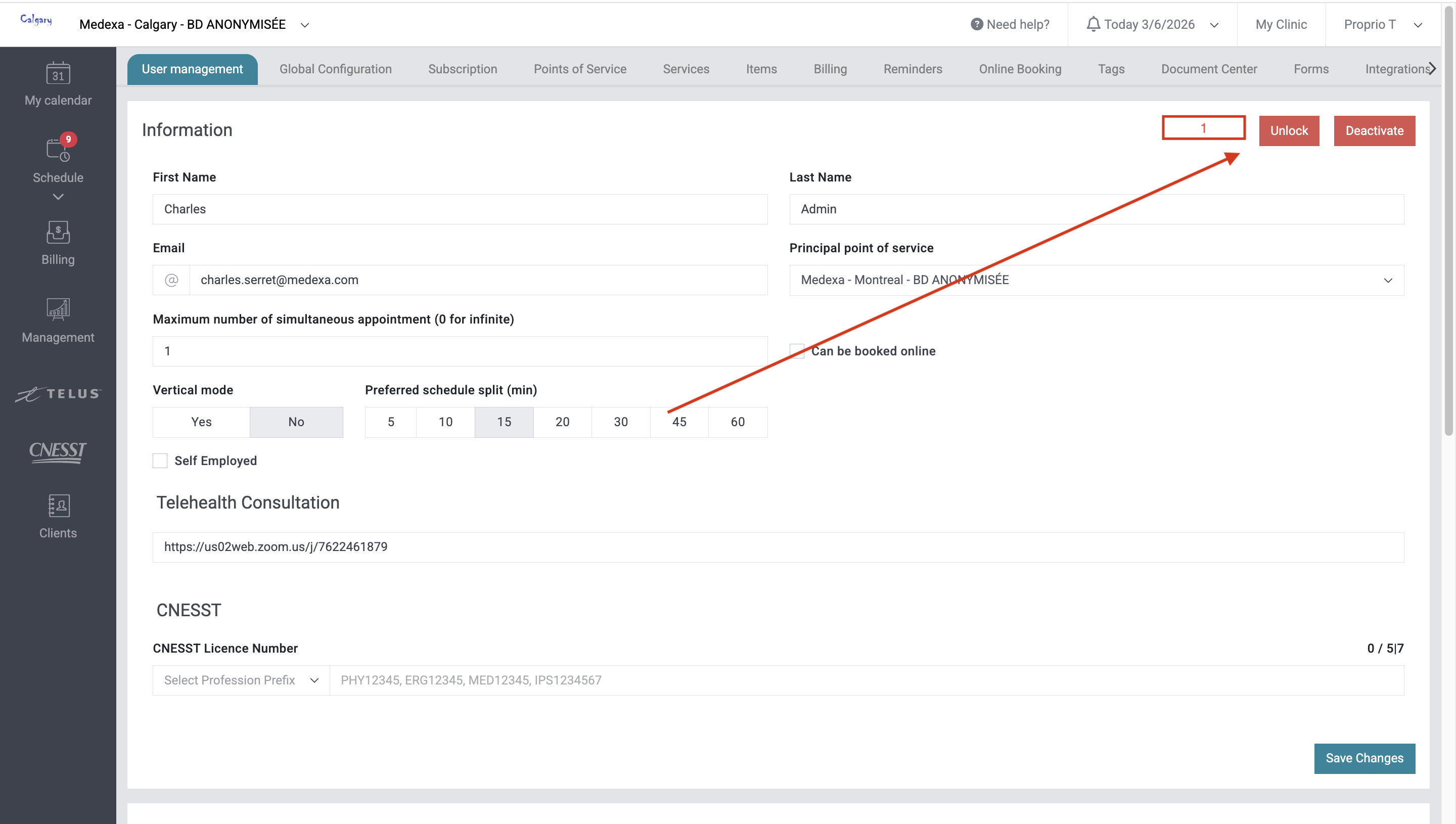Open Select Profession Prefix dropdown
The image size is (1456, 824).
click(241, 680)
